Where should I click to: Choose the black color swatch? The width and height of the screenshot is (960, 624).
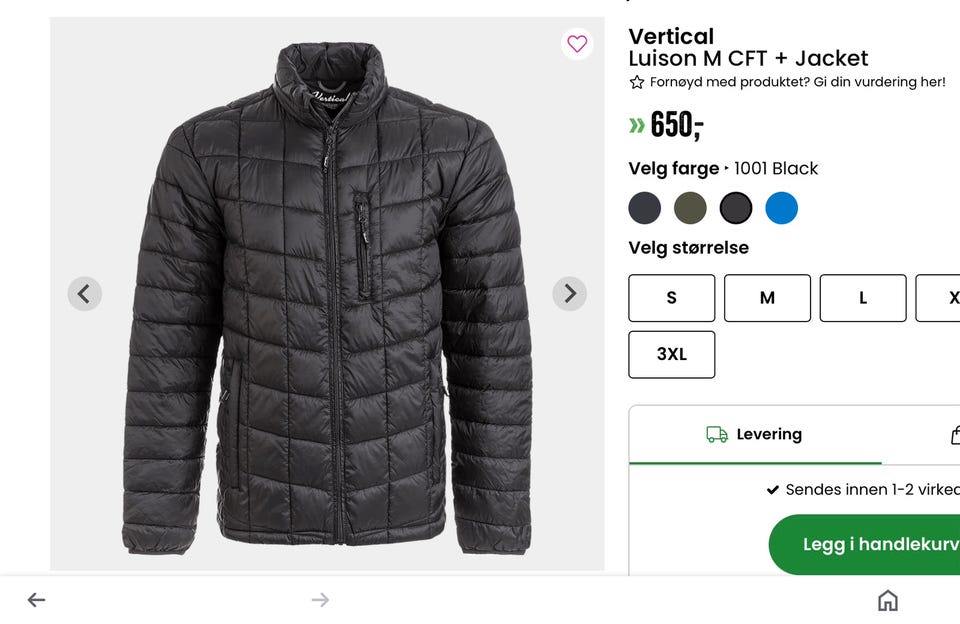pos(736,208)
